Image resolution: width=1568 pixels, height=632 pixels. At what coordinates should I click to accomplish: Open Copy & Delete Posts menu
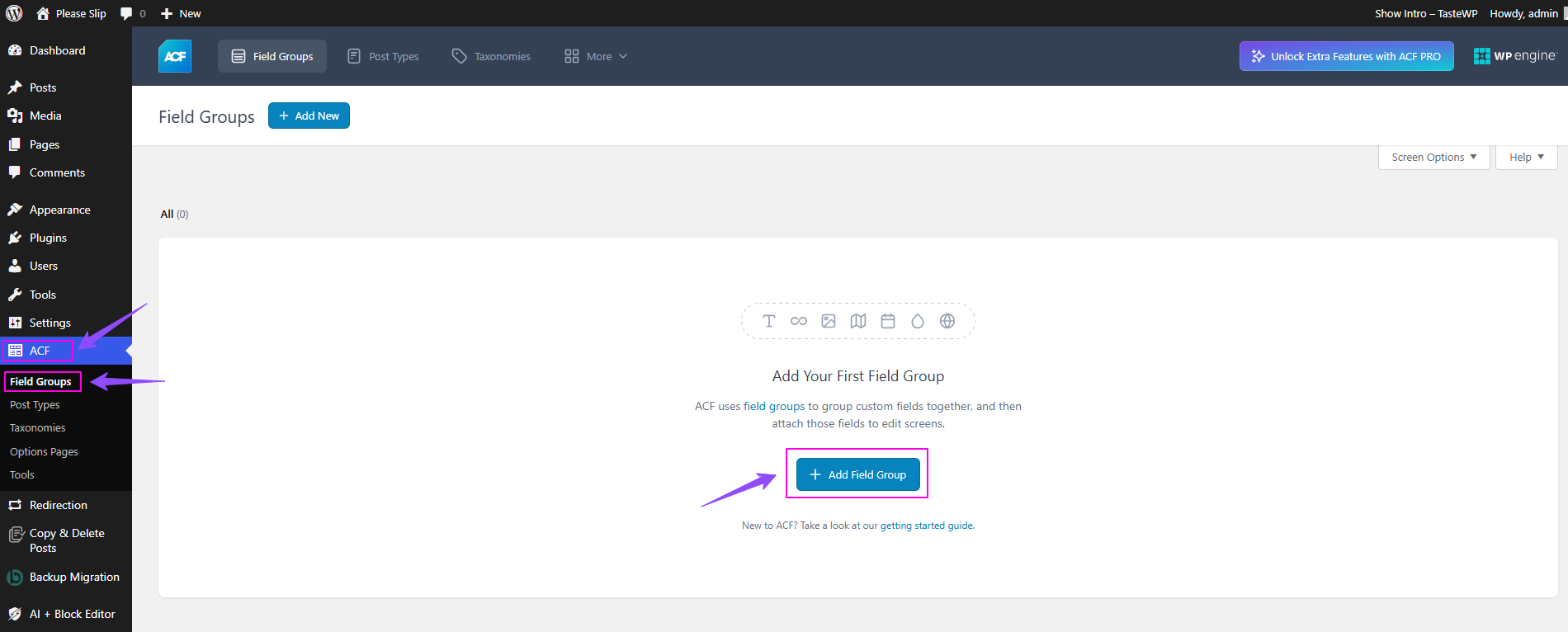click(x=66, y=540)
